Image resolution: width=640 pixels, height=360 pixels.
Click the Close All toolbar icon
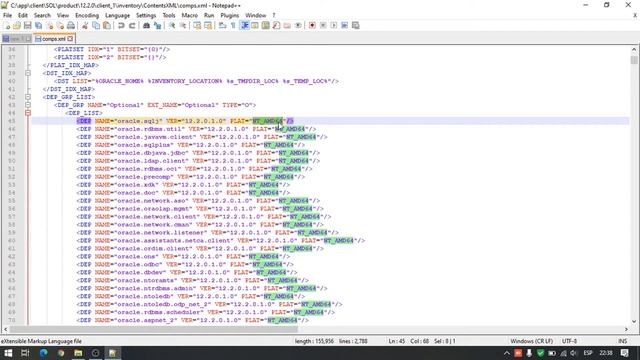(x=60, y=25)
